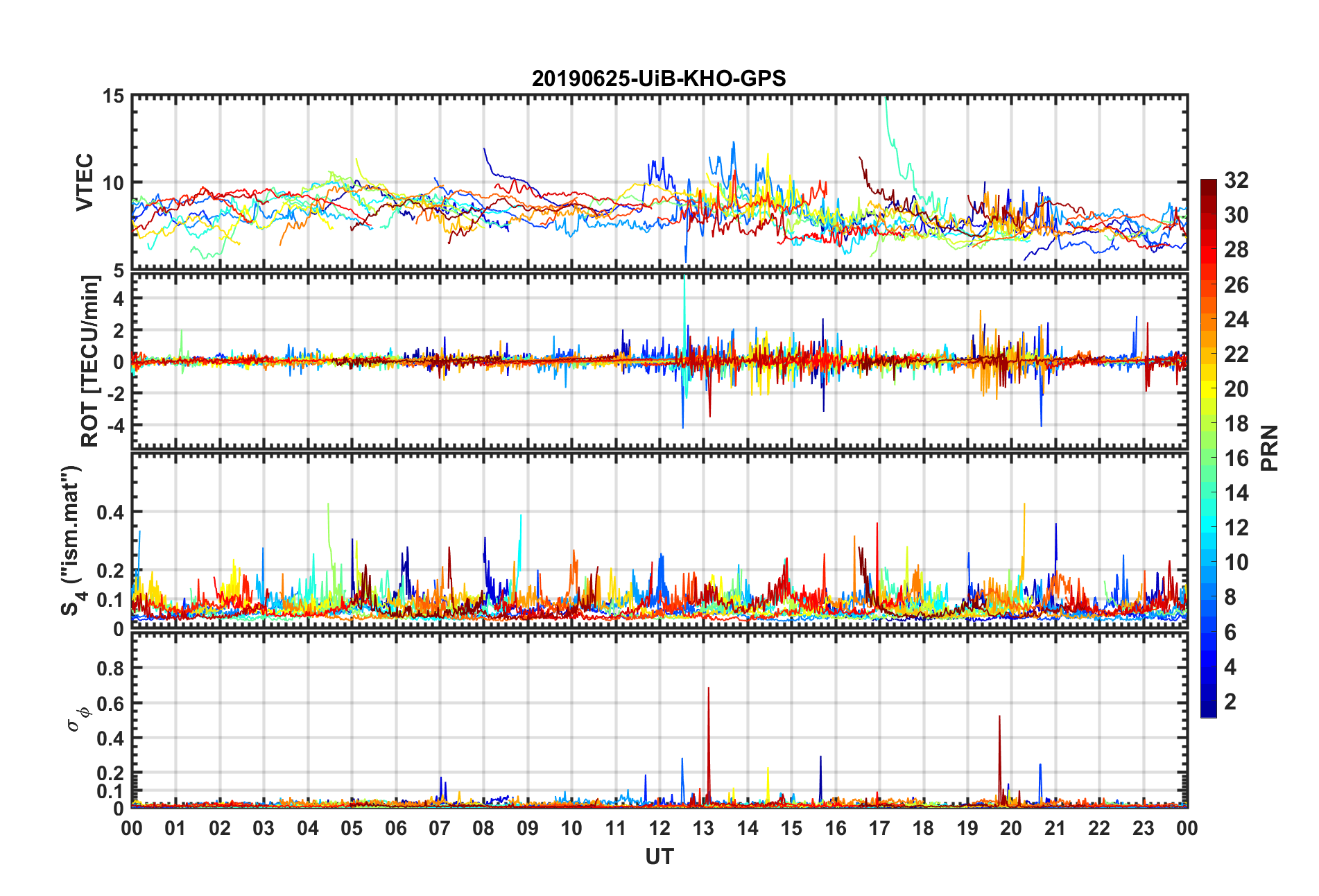
Task: Click the VTEC y-axis tick 15
Action: [114, 96]
